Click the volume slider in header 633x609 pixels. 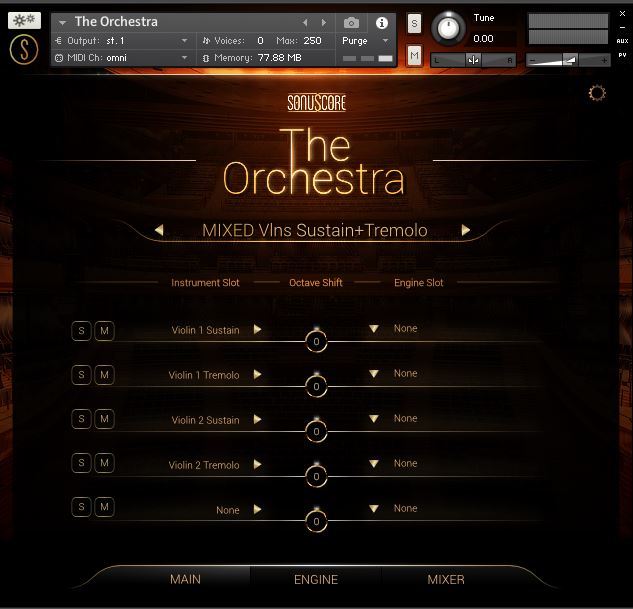(x=568, y=60)
